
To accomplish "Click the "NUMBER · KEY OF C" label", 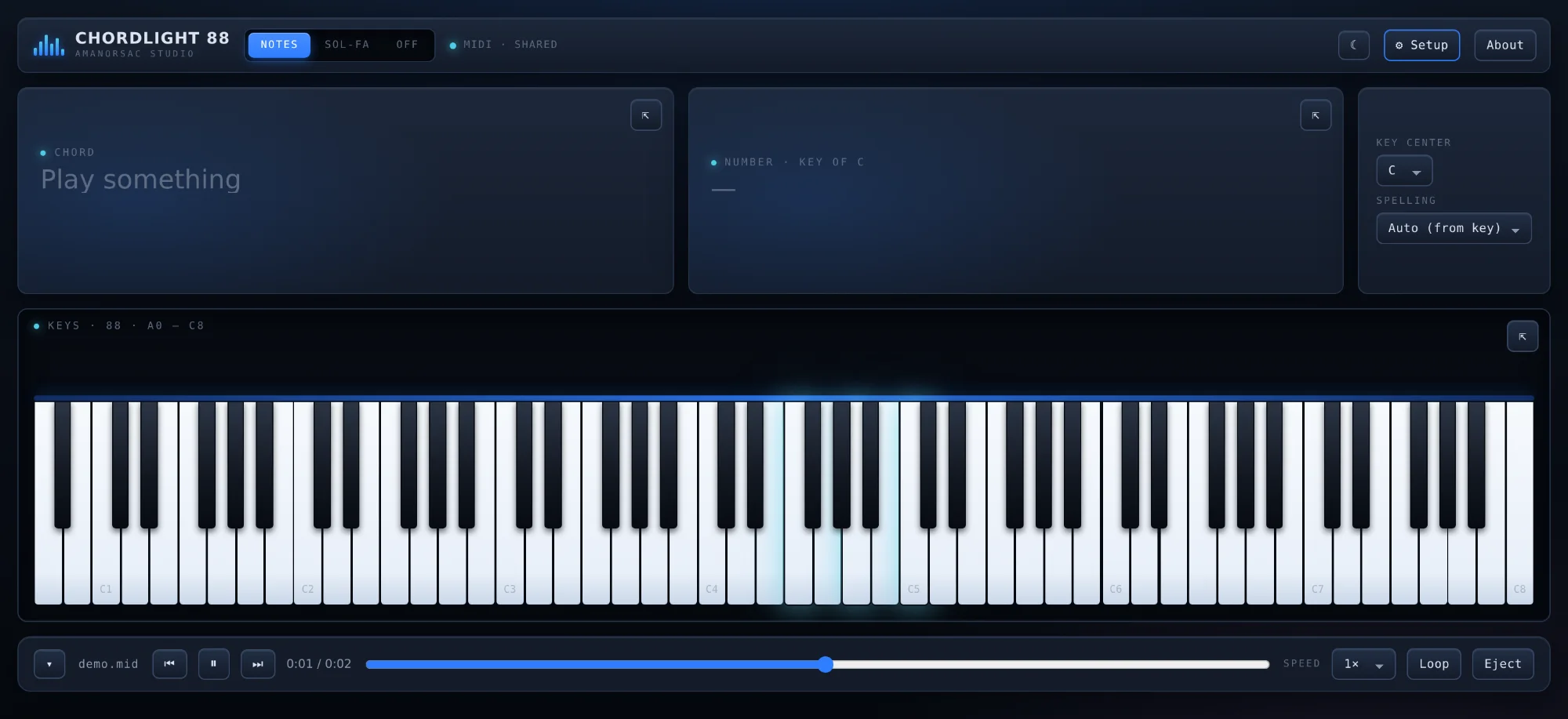I will point(793,162).
